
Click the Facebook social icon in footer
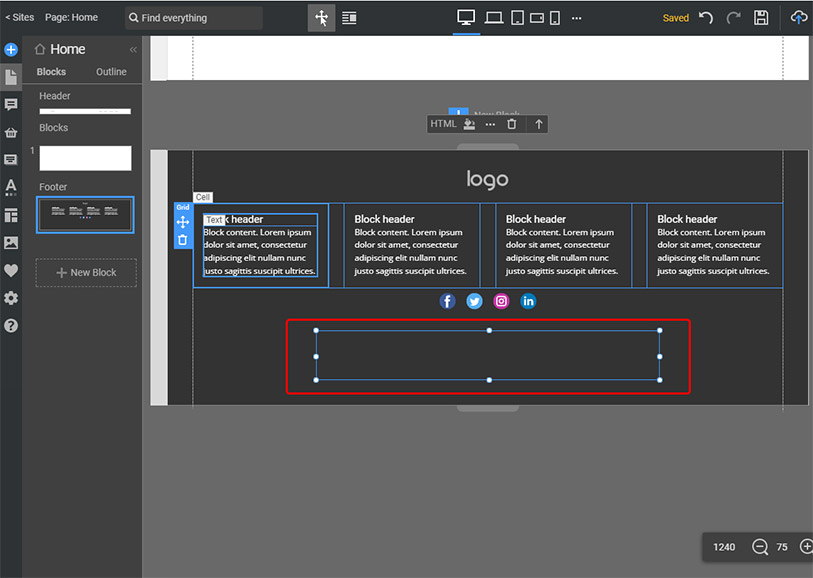pyautogui.click(x=447, y=301)
